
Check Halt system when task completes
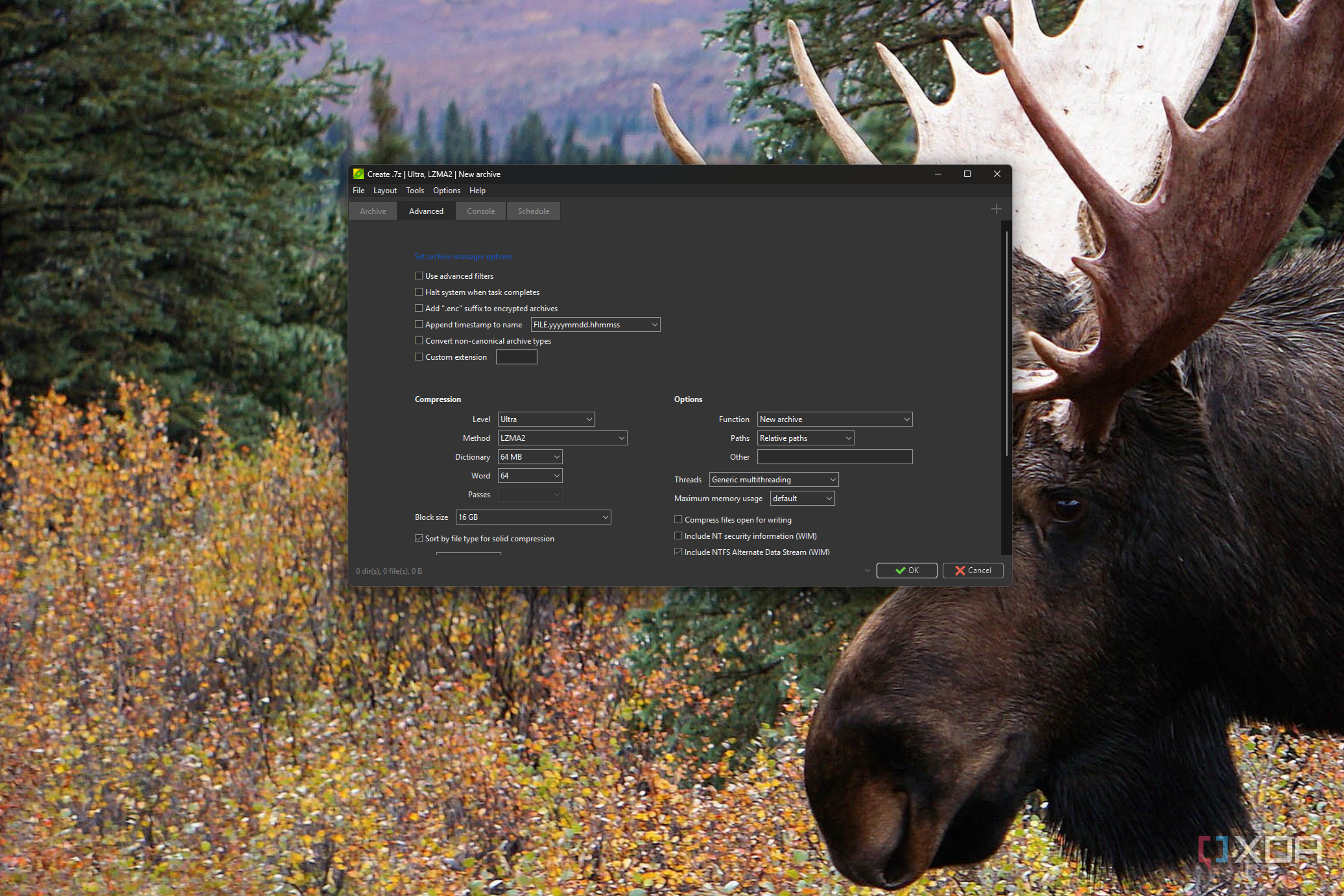419,292
